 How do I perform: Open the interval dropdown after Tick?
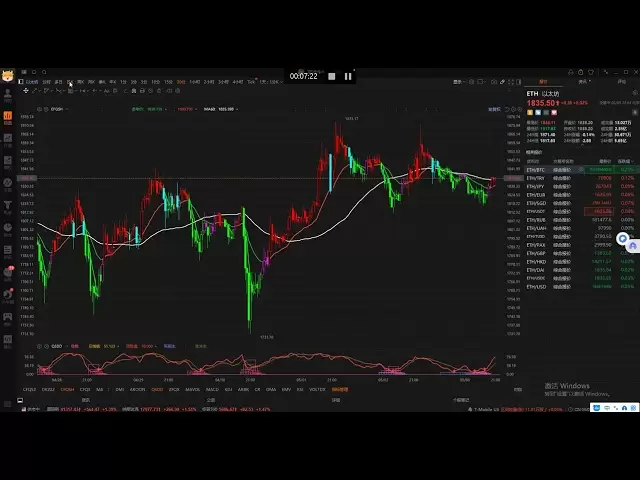[x=270, y=82]
